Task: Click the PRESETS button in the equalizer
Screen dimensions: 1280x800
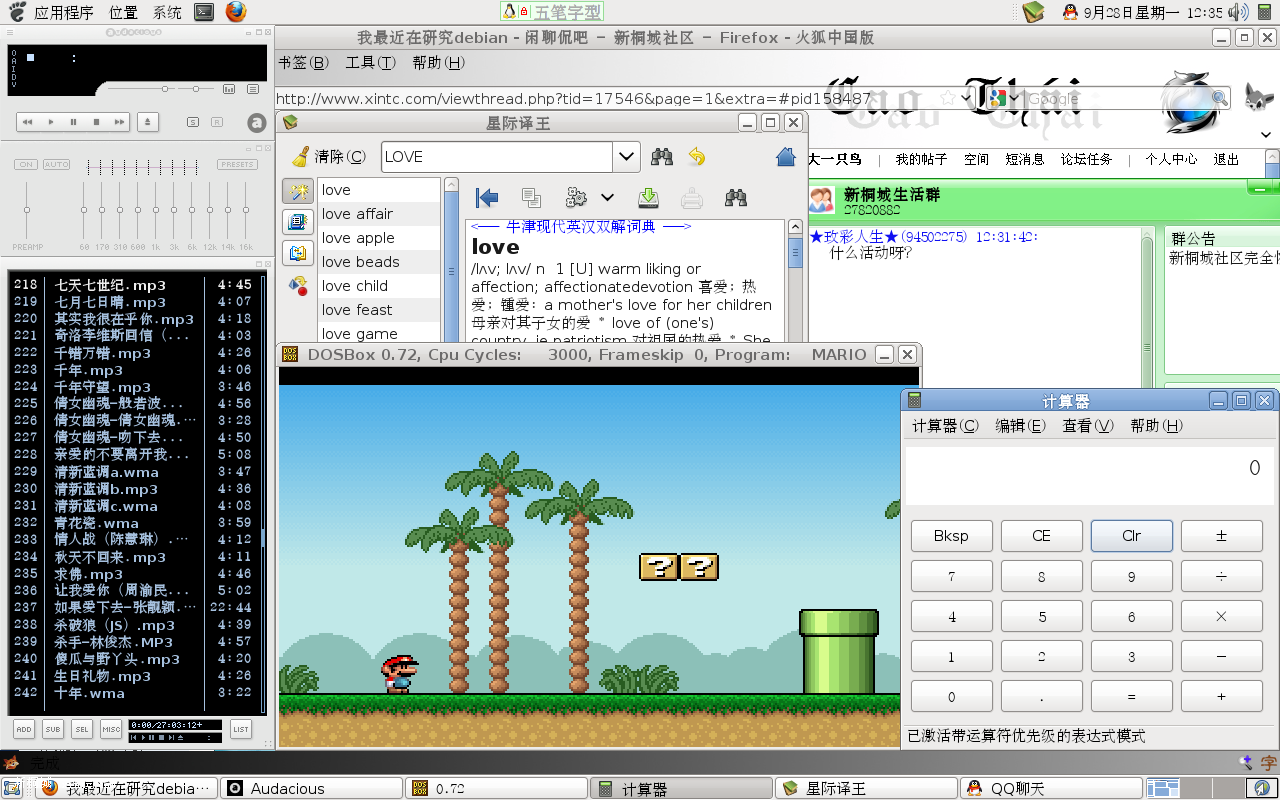Action: [x=236, y=163]
